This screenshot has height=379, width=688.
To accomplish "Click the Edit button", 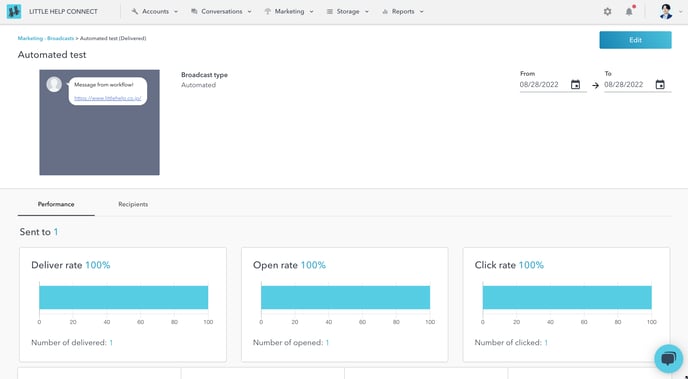I will coord(635,40).
